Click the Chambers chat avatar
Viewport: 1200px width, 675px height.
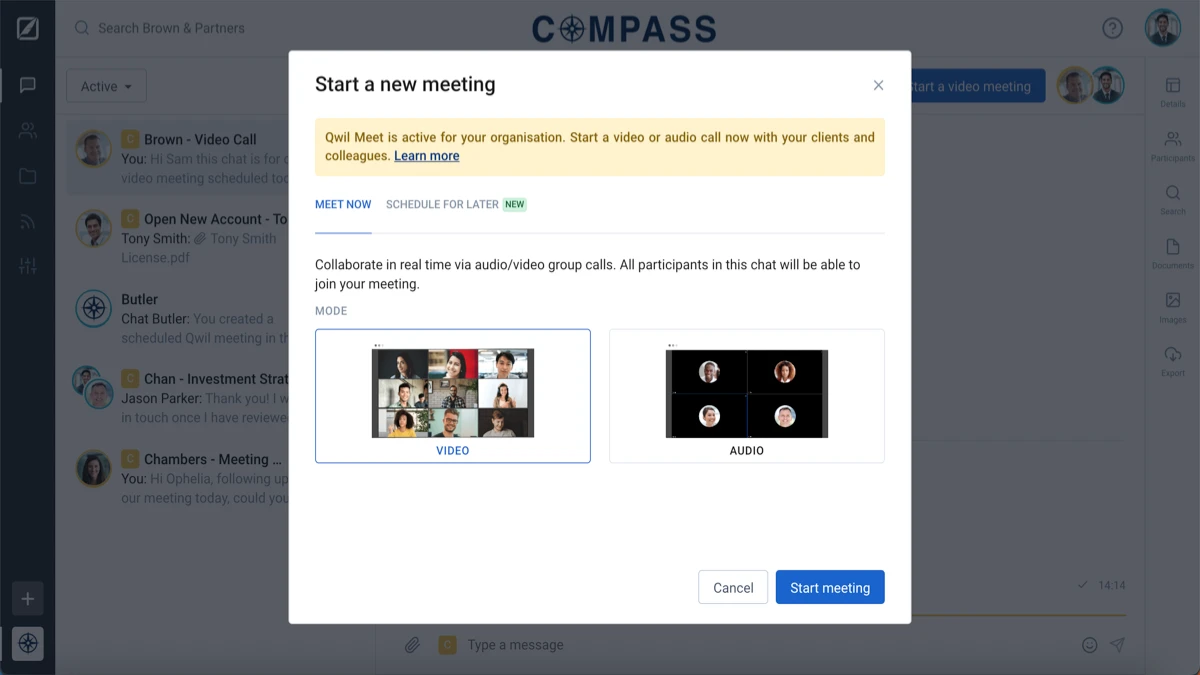coord(94,468)
